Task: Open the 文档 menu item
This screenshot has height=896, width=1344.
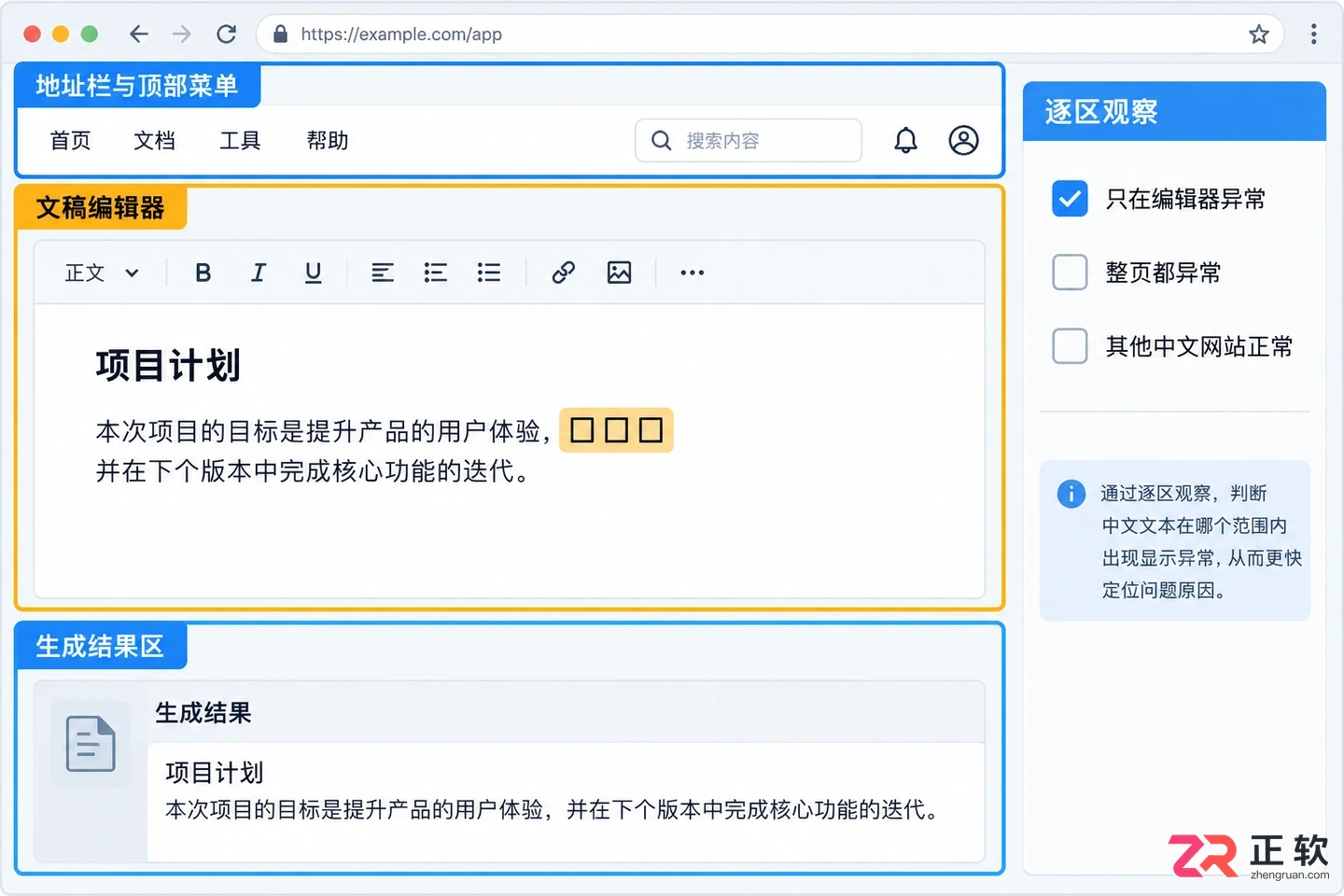Action: [155, 141]
